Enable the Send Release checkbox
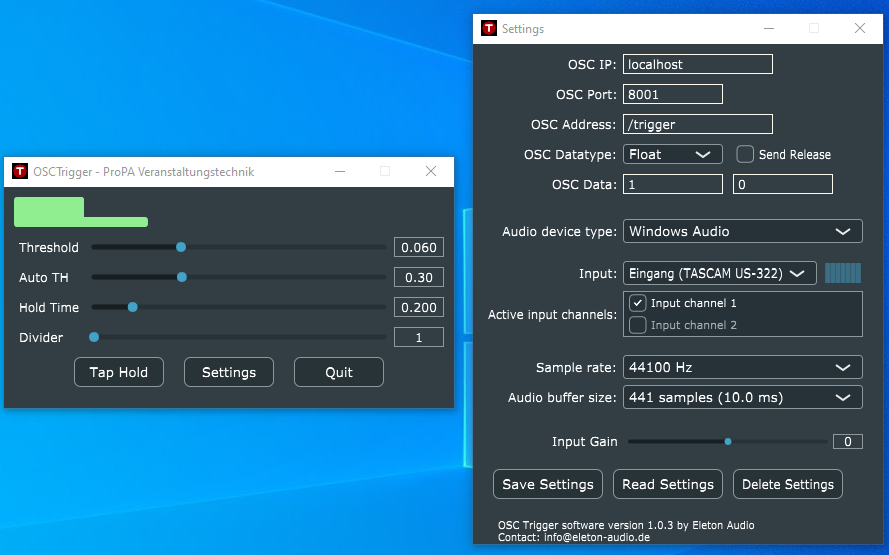The image size is (889, 555). (744, 154)
